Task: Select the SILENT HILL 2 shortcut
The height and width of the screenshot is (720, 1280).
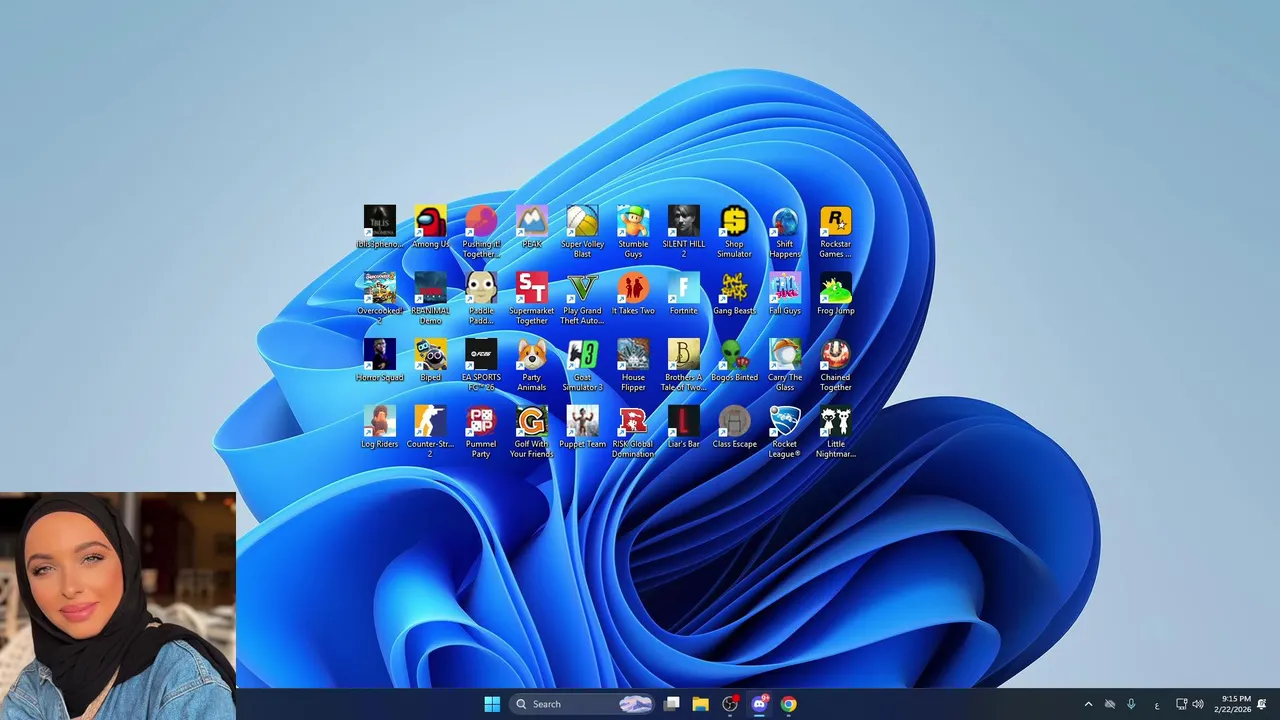Action: [684, 232]
